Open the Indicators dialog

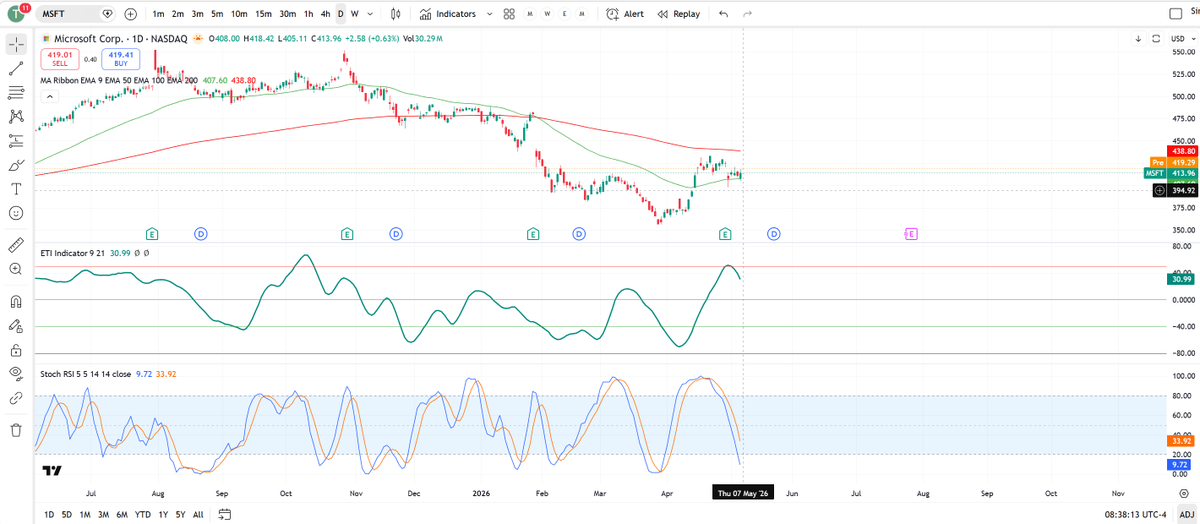448,14
